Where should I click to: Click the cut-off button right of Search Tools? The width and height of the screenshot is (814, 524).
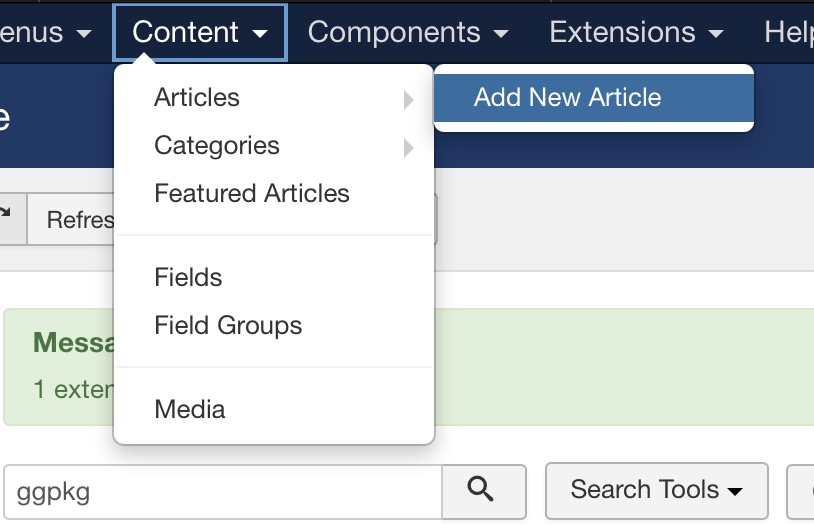[x=802, y=490]
